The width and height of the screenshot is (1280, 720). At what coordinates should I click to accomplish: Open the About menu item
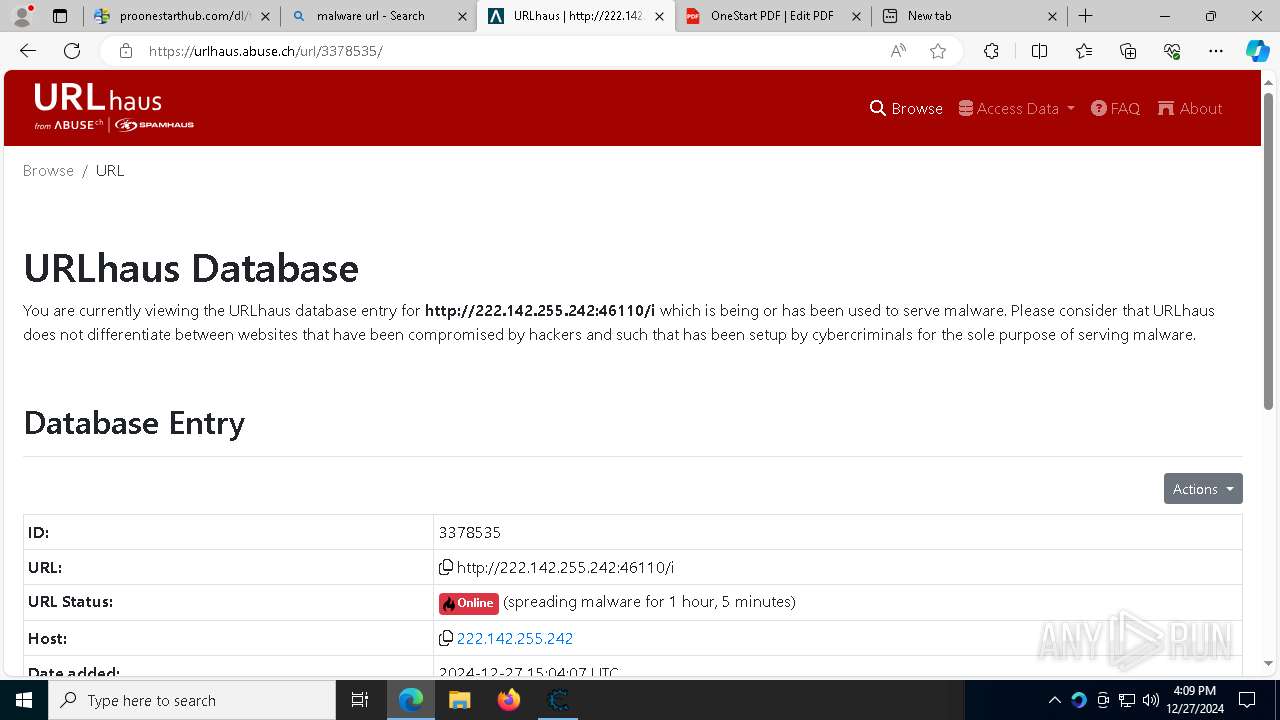[1190, 108]
